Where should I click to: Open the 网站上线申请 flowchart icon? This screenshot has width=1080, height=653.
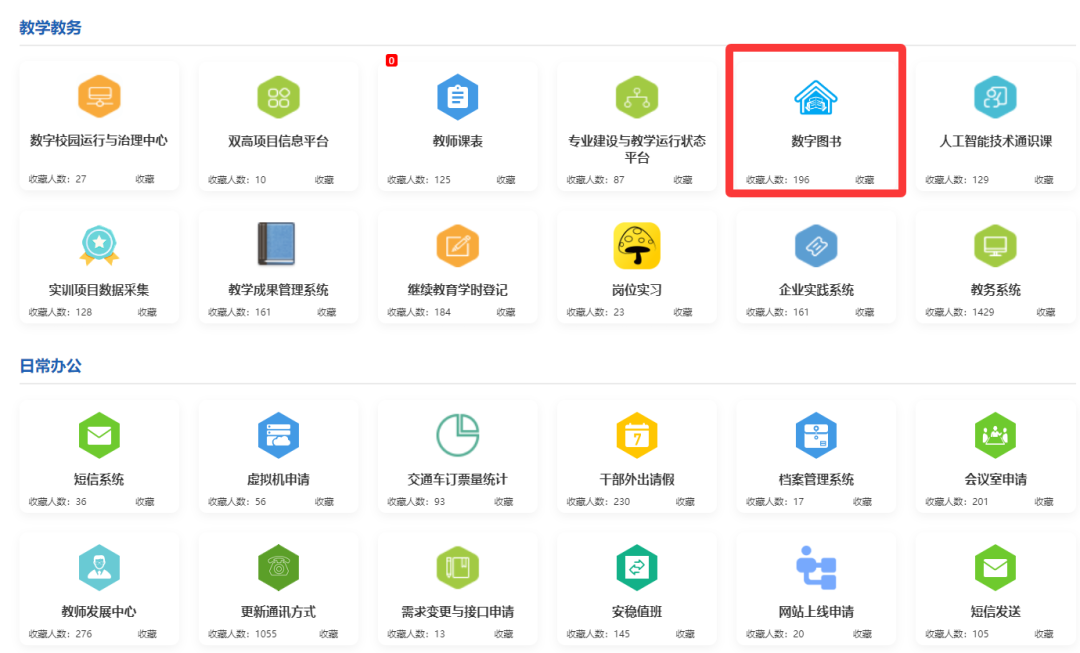pyautogui.click(x=815, y=568)
